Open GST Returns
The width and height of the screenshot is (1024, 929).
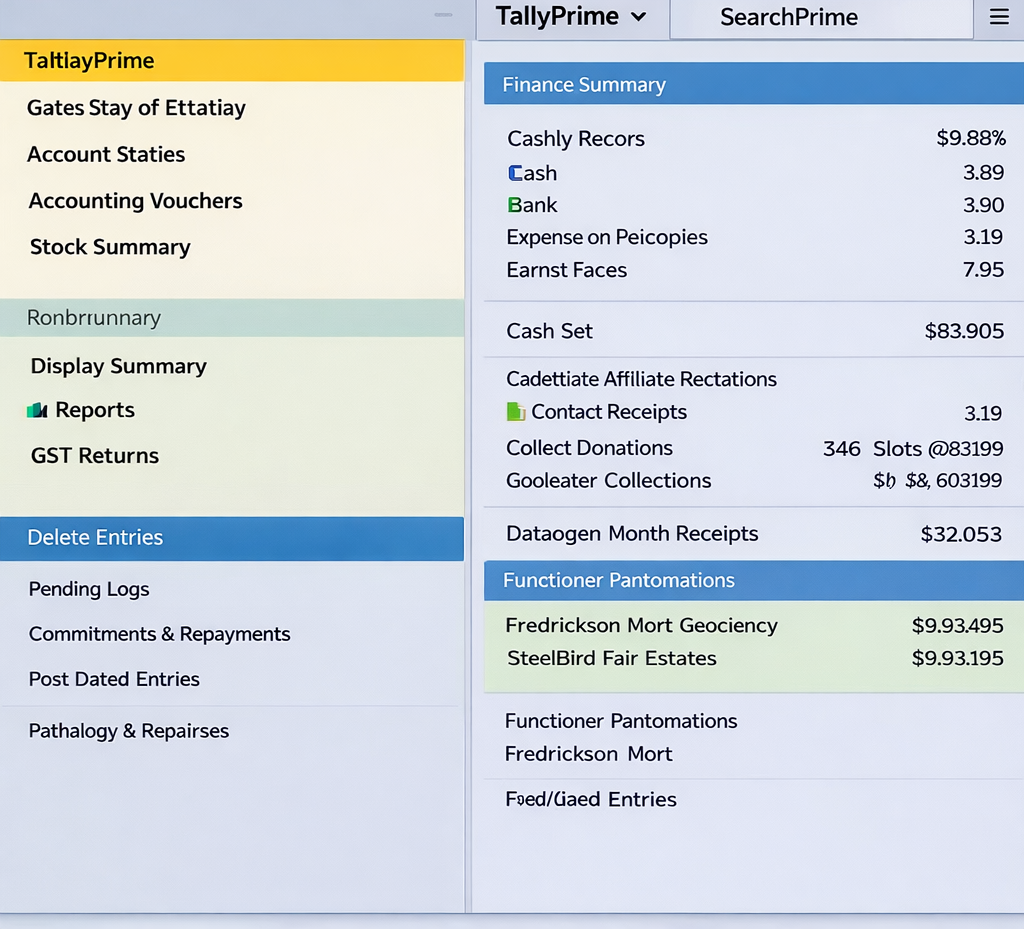[x=95, y=456]
